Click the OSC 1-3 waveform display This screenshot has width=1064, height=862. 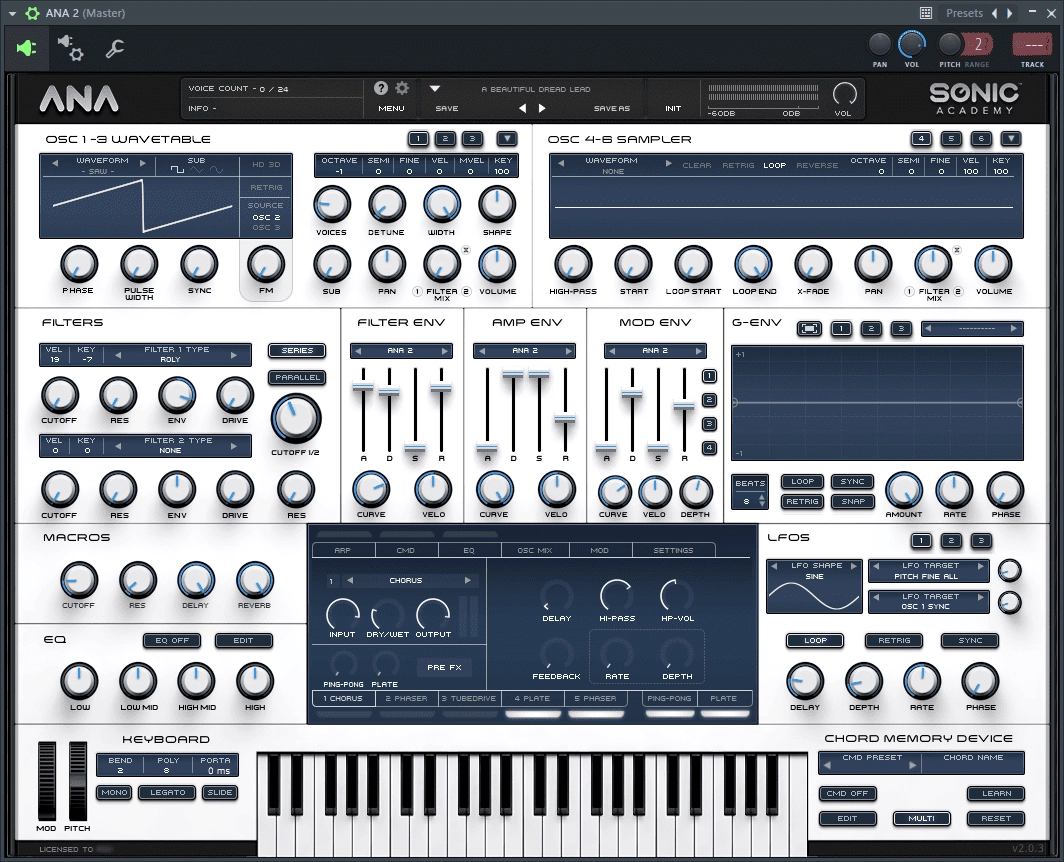(x=142, y=206)
